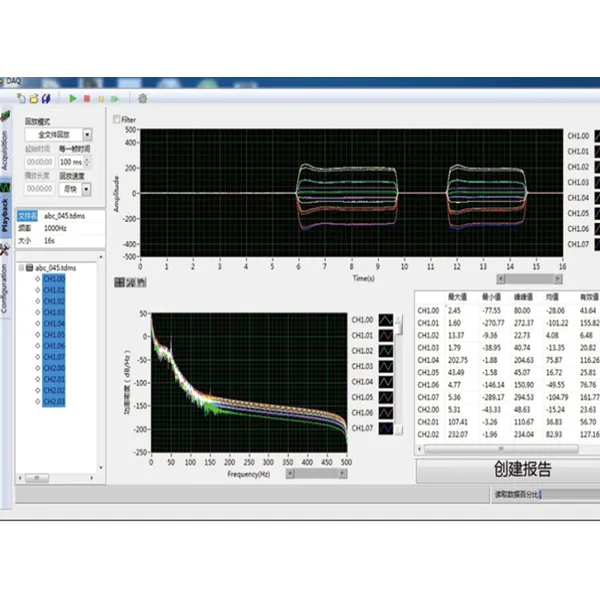Select channel CH2.02 in the file tree
The image size is (600, 600).
coord(54,390)
